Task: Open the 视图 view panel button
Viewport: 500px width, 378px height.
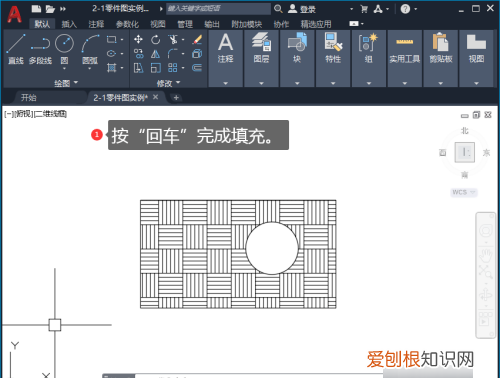Action: (x=476, y=59)
